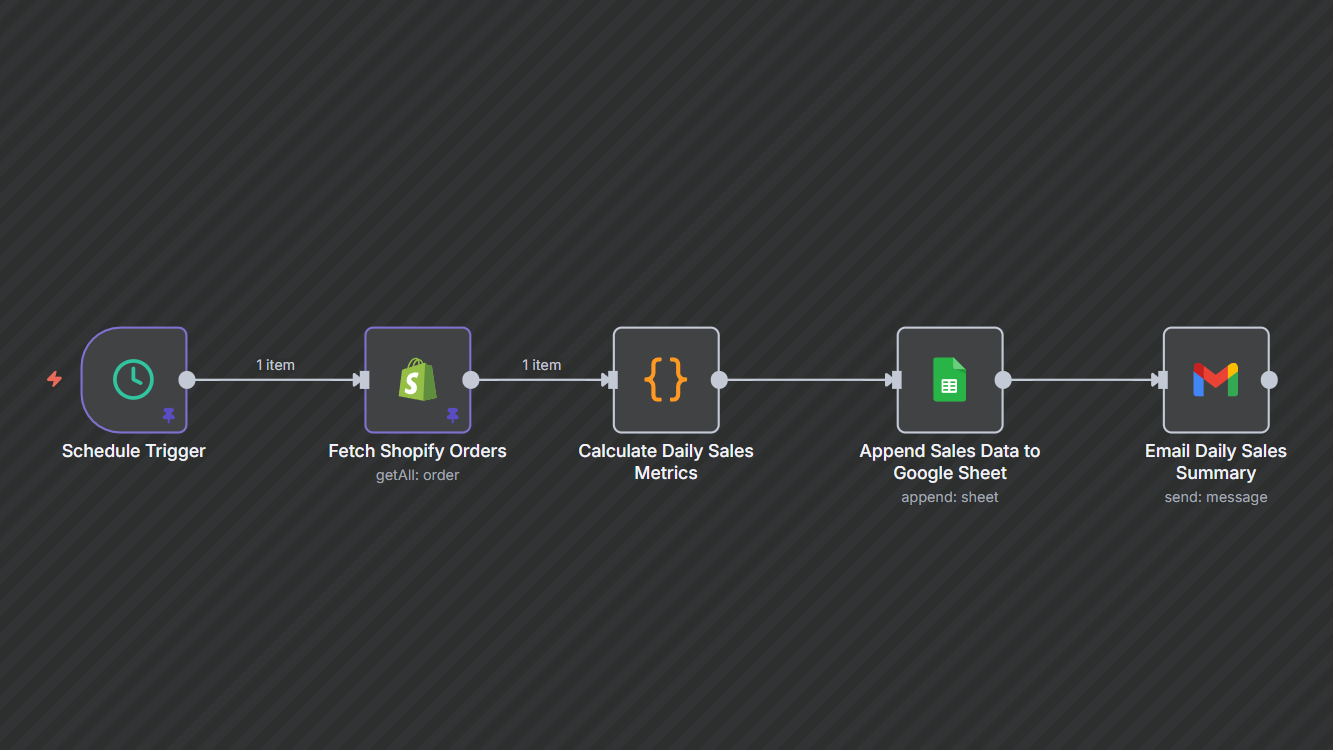Click the Schedule Trigger clock icon
The height and width of the screenshot is (750, 1333).
[x=133, y=380]
